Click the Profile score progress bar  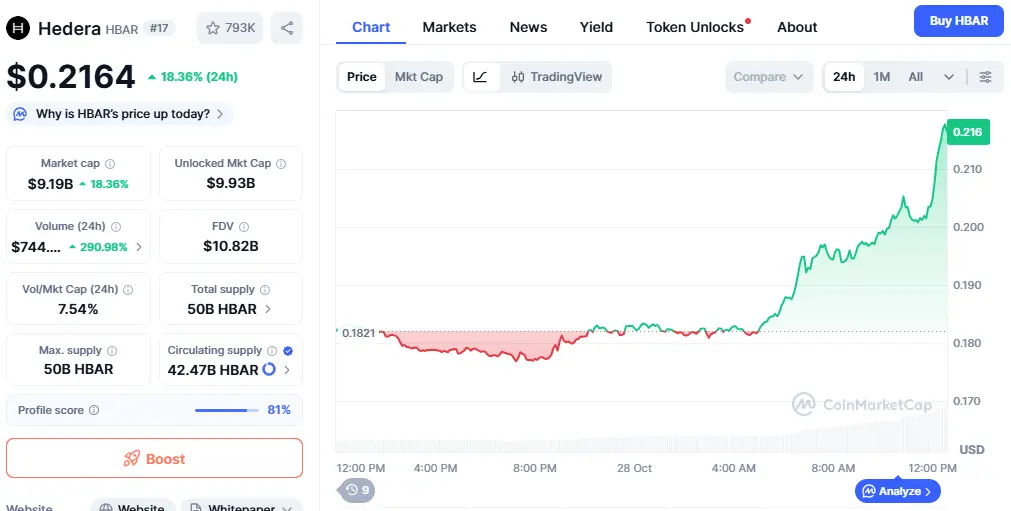[x=226, y=410]
